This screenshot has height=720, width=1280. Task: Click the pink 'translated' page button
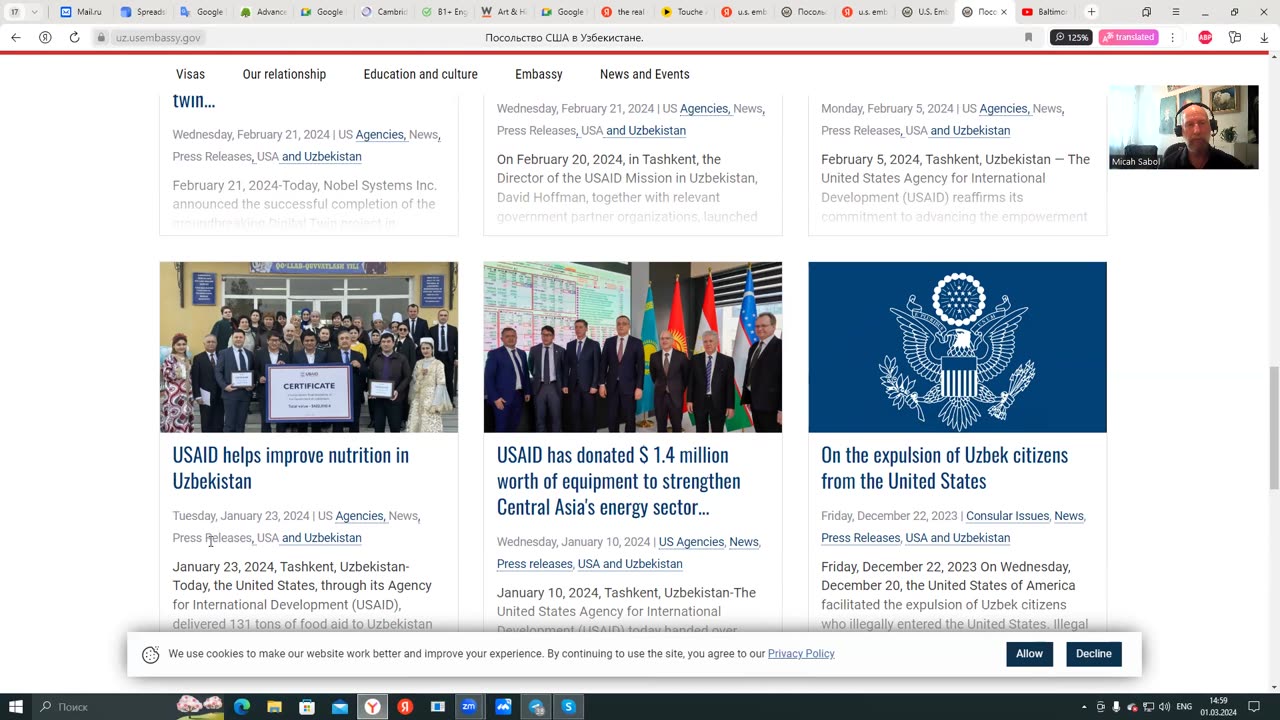[x=1128, y=37]
